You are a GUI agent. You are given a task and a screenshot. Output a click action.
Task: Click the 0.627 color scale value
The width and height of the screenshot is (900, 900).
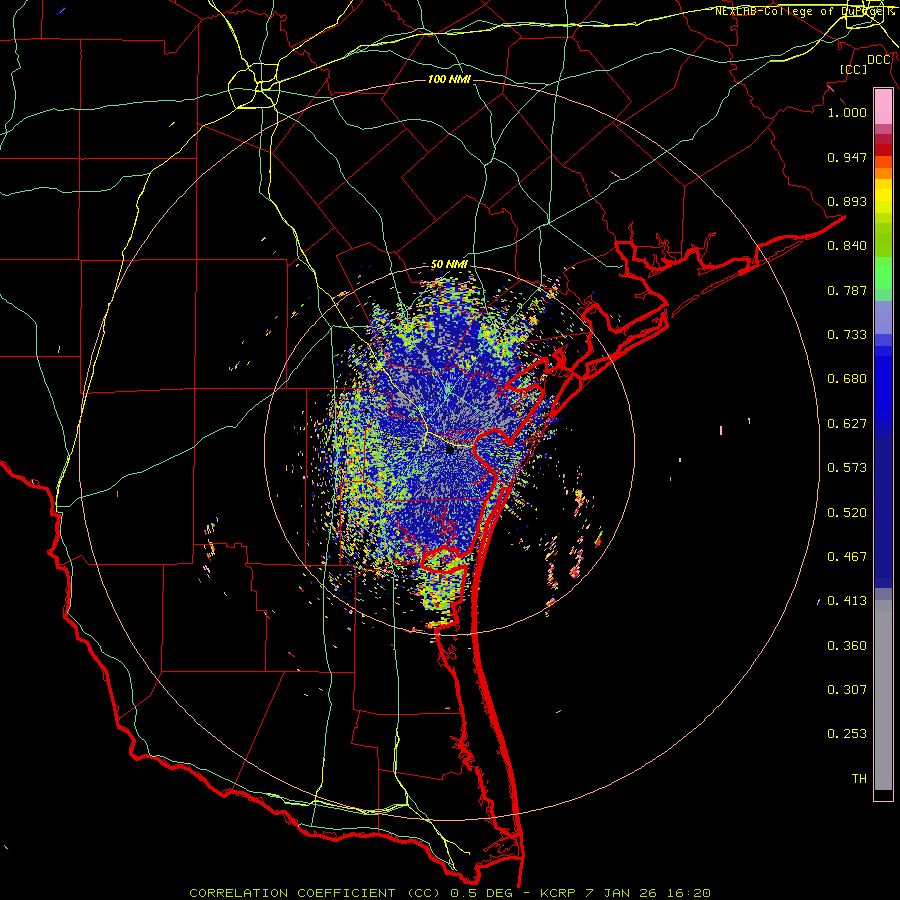(x=847, y=424)
